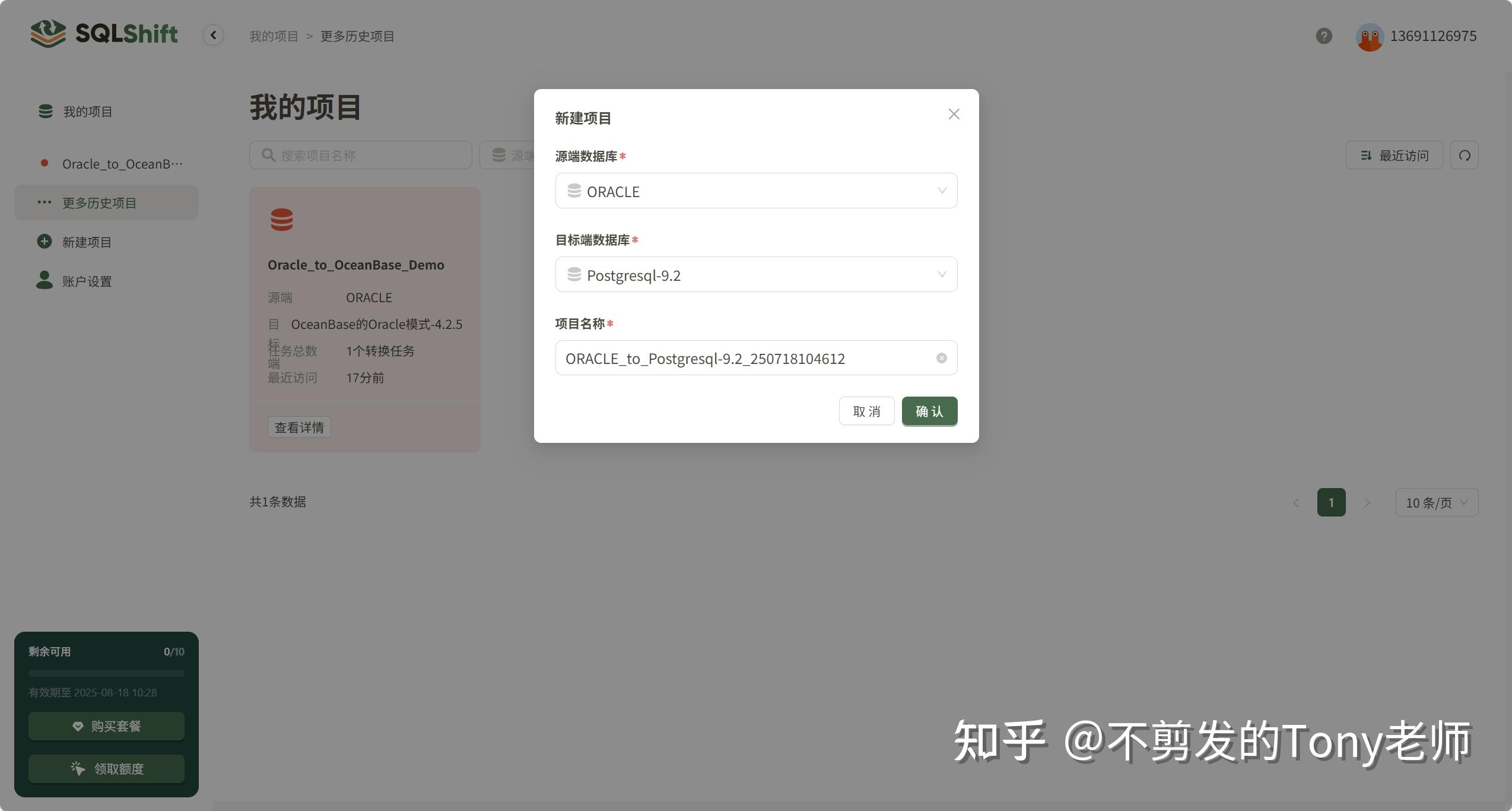Click 查看详情 on the project card

click(299, 427)
